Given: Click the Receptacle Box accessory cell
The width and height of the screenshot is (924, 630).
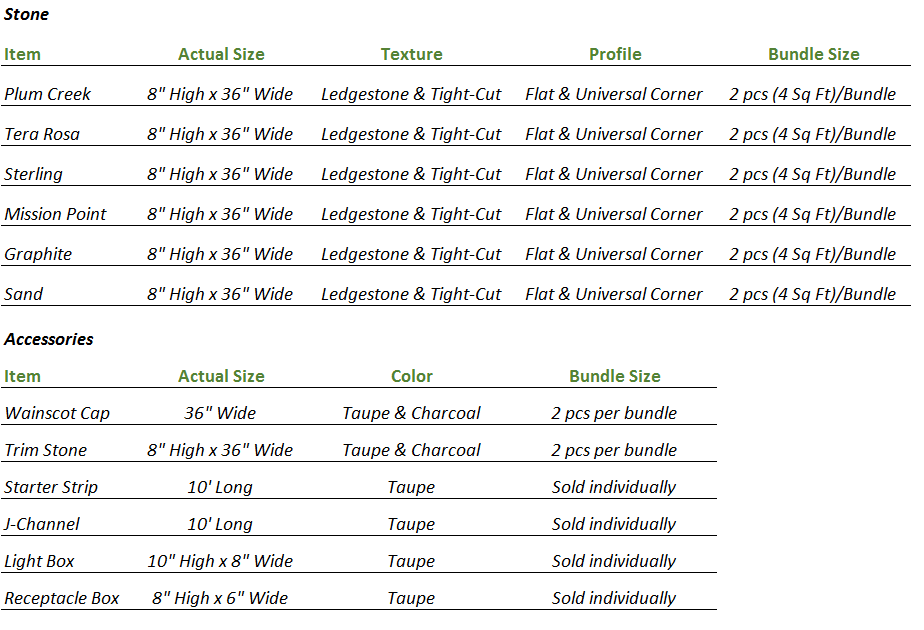Looking at the screenshot, I should tap(62, 598).
